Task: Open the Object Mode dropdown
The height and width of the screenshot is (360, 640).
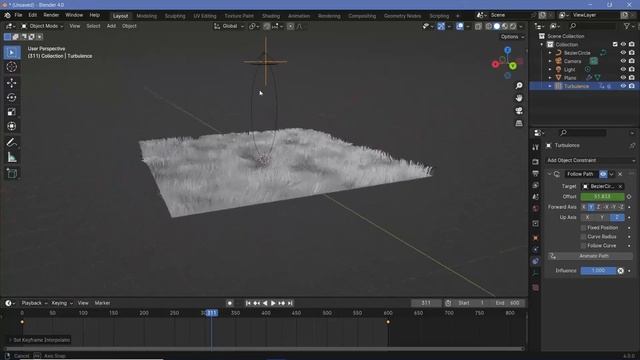Action: click(x=42, y=26)
